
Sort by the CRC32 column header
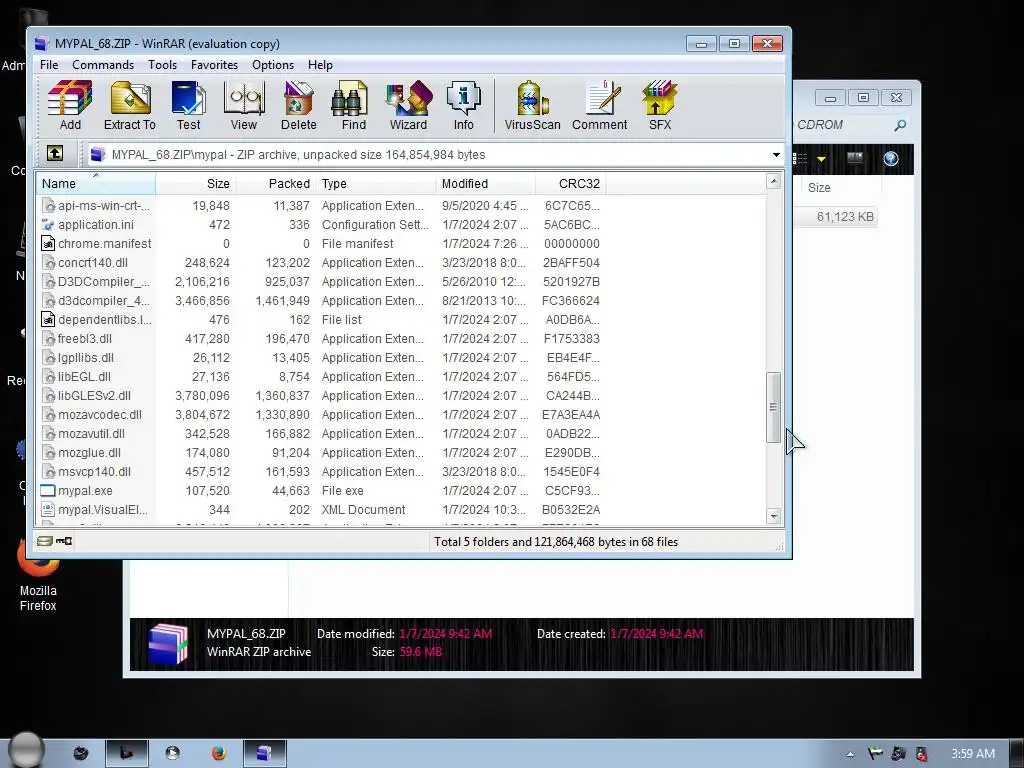570,184
